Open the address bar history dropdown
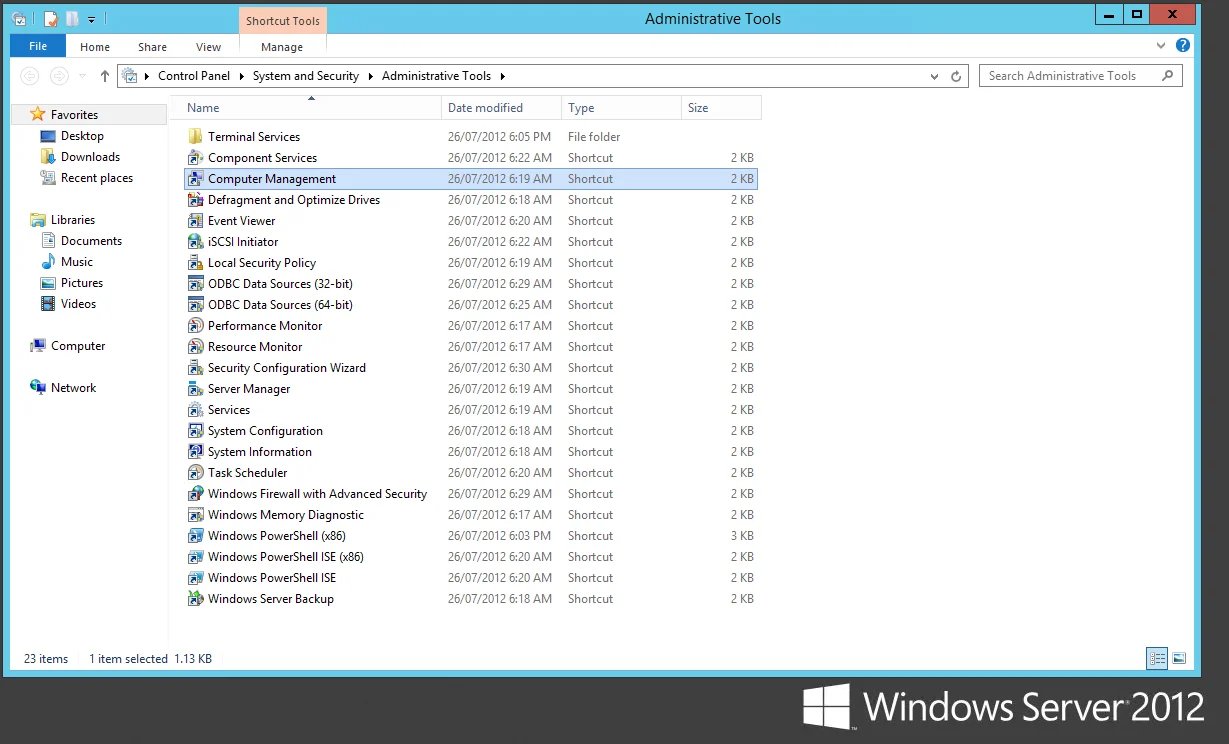 934,76
